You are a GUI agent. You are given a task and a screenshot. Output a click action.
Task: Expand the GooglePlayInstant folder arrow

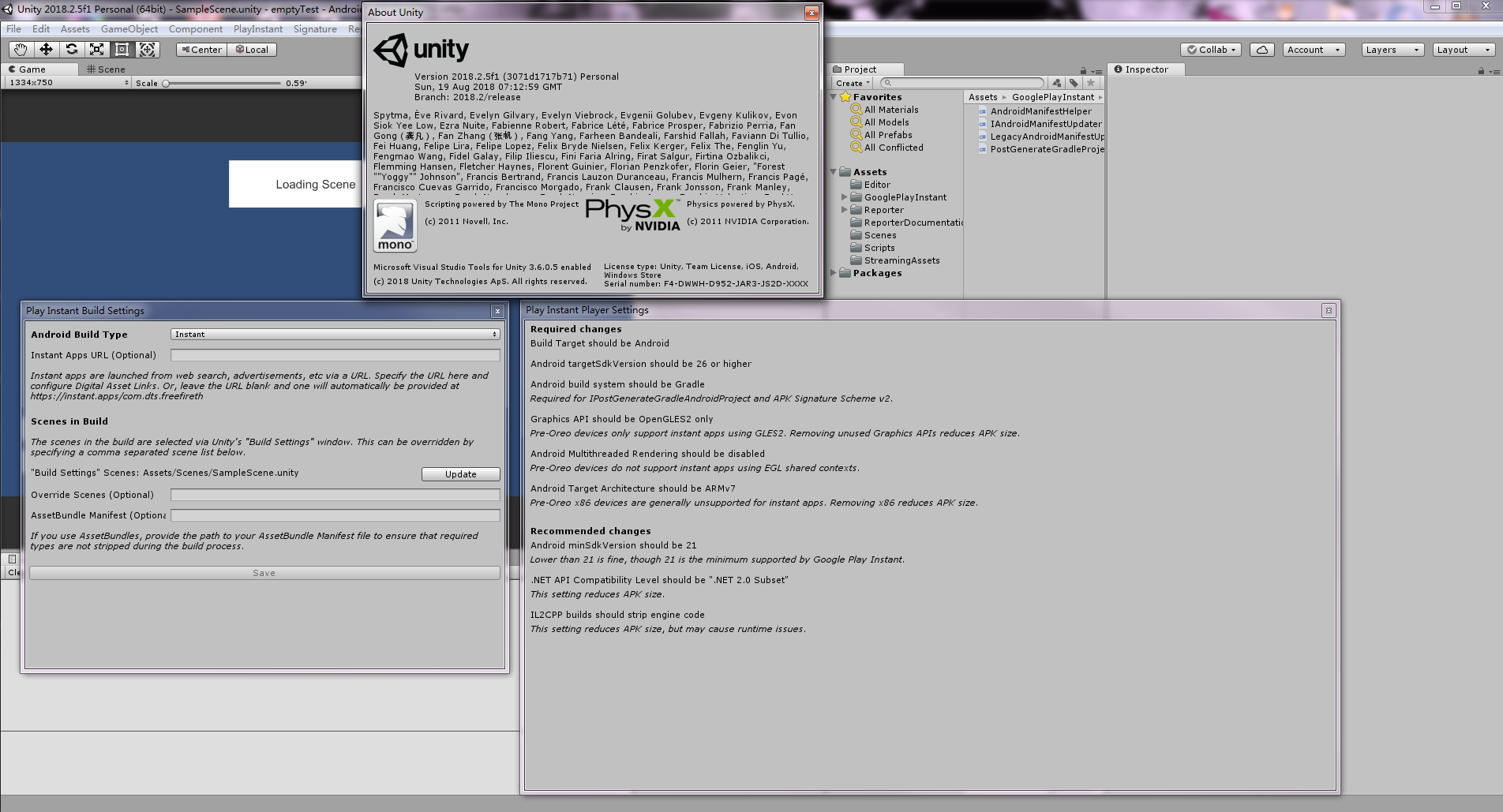click(x=845, y=197)
